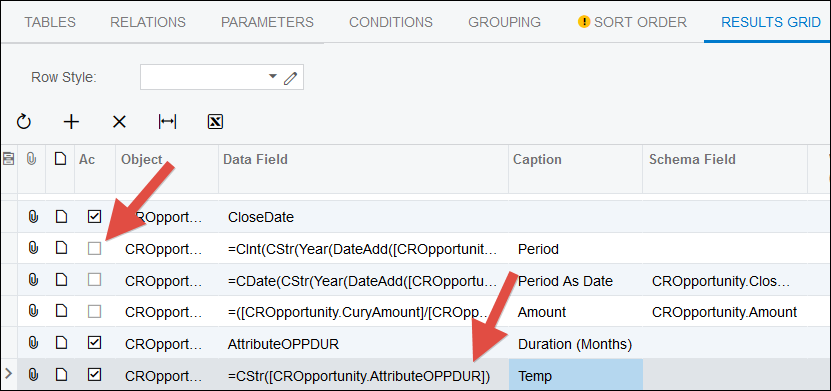
Task: Click the notes column header icon
Action: (60, 159)
